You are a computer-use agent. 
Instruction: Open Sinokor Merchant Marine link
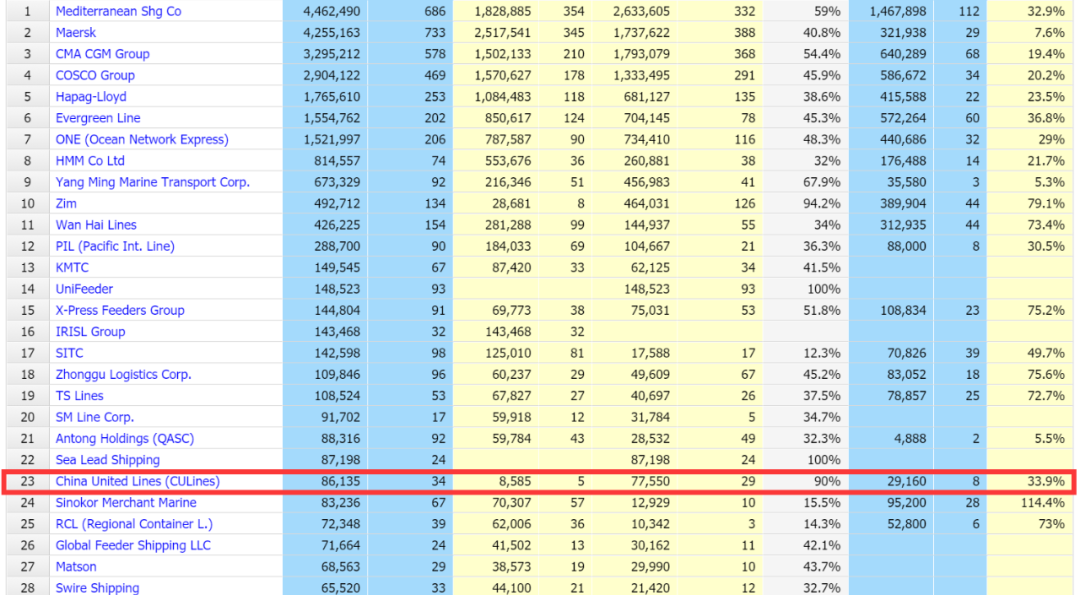coord(126,503)
